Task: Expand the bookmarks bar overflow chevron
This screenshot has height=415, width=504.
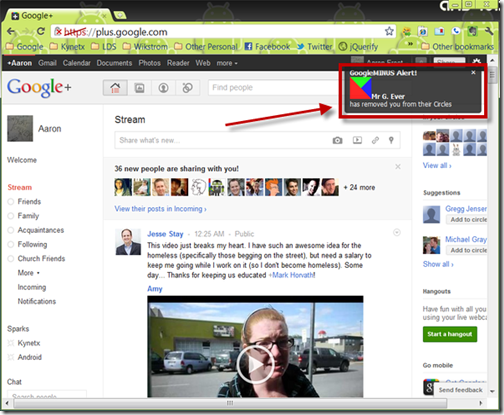Action: point(411,44)
